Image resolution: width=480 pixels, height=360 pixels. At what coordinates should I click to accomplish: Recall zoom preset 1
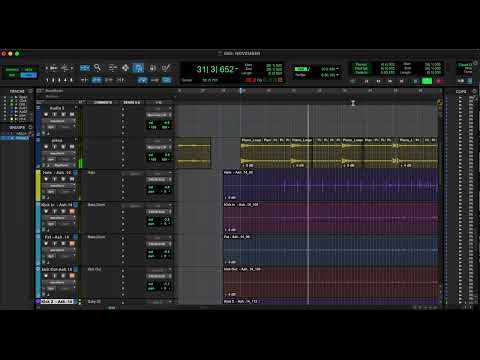47,80
